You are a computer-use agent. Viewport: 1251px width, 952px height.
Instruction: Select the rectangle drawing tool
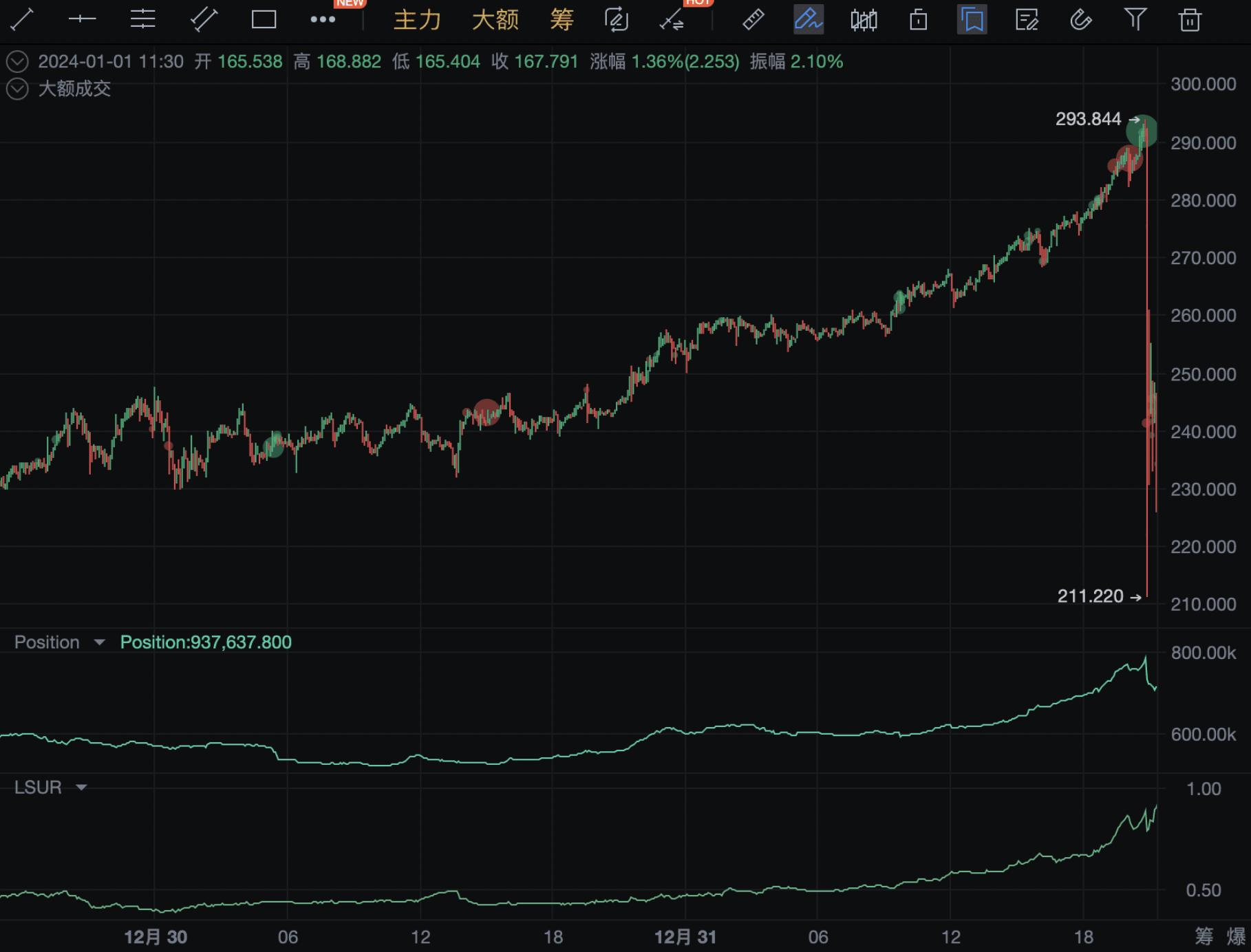point(264,19)
